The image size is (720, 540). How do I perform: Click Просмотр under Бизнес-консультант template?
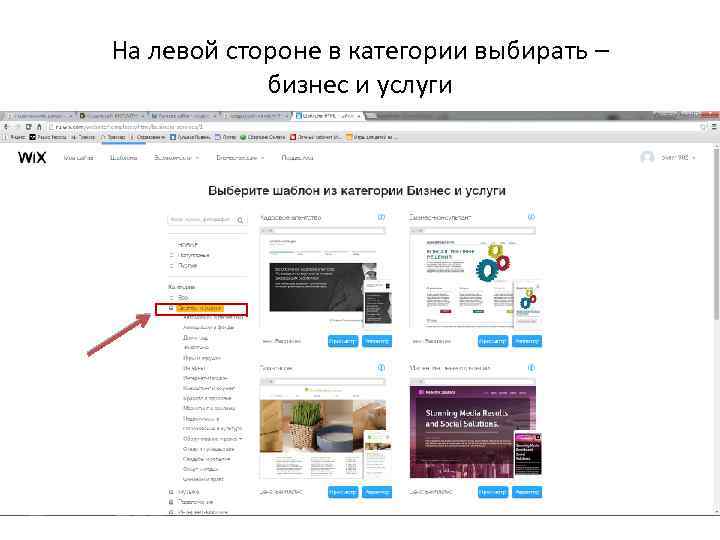coord(493,341)
